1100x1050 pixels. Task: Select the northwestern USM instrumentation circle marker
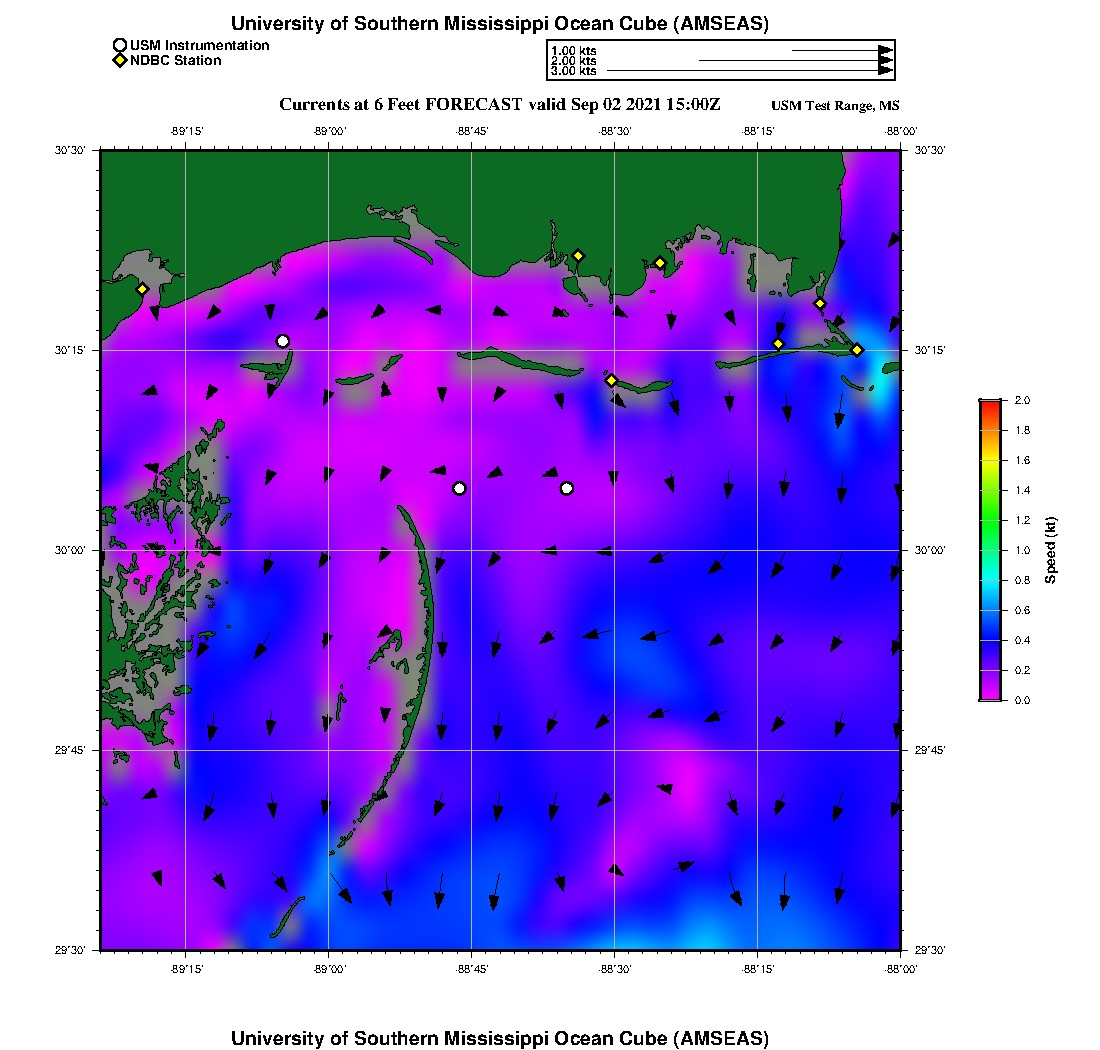pyautogui.click(x=283, y=341)
